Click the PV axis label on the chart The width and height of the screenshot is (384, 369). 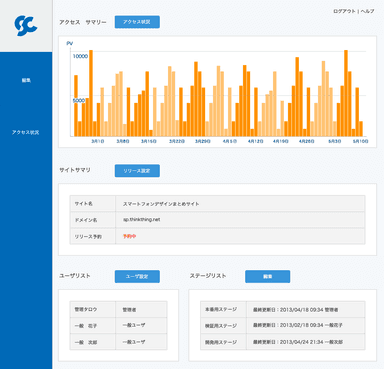(x=70, y=43)
